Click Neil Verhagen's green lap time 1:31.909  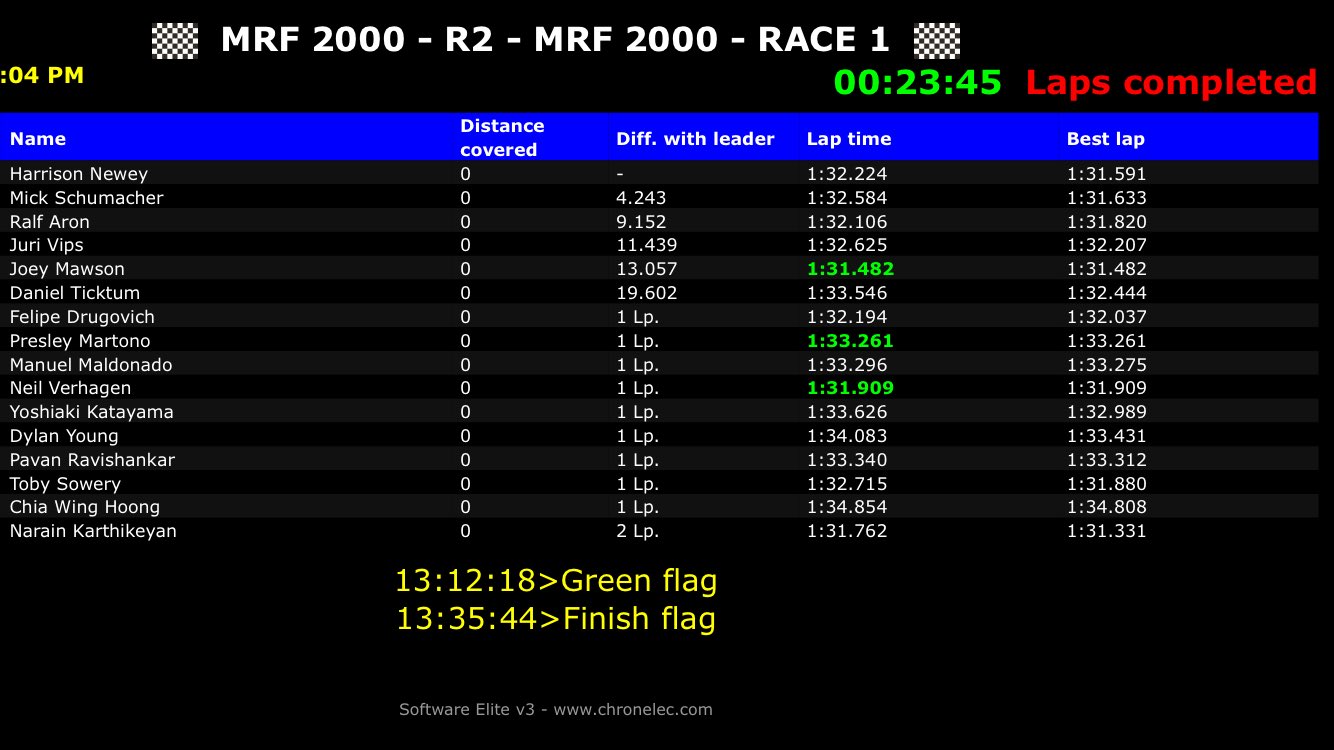tap(850, 388)
